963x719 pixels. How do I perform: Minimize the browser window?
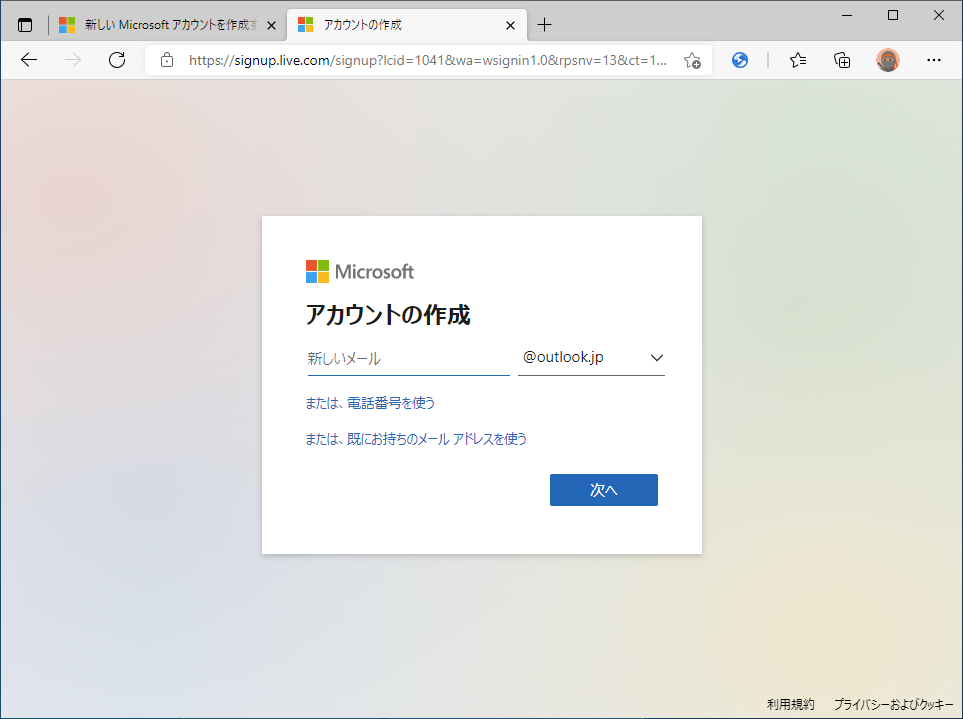point(847,15)
